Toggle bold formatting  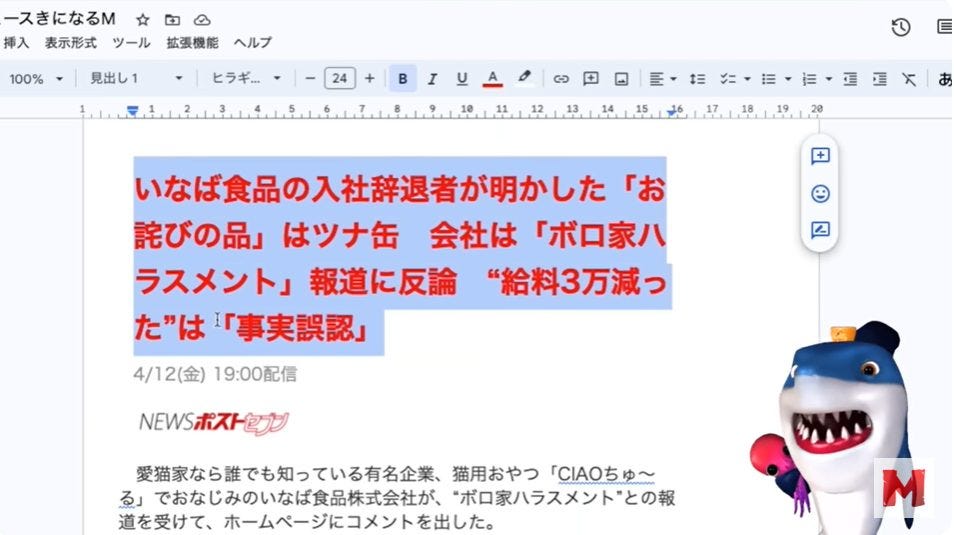point(402,79)
